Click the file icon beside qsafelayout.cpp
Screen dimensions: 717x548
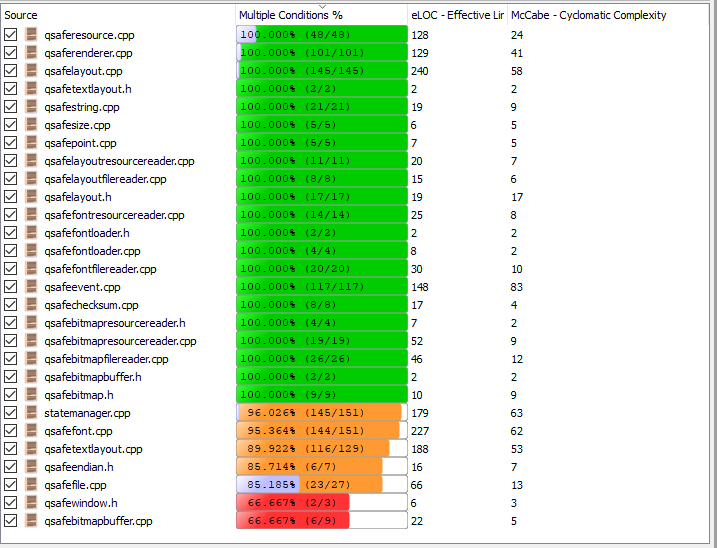pos(32,71)
